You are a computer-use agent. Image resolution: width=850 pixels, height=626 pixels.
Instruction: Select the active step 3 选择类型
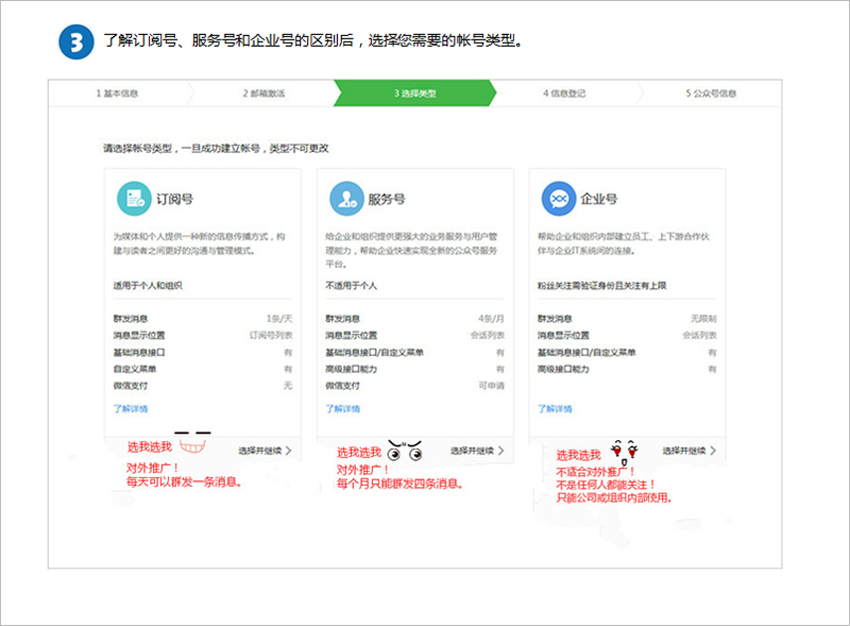coord(414,93)
